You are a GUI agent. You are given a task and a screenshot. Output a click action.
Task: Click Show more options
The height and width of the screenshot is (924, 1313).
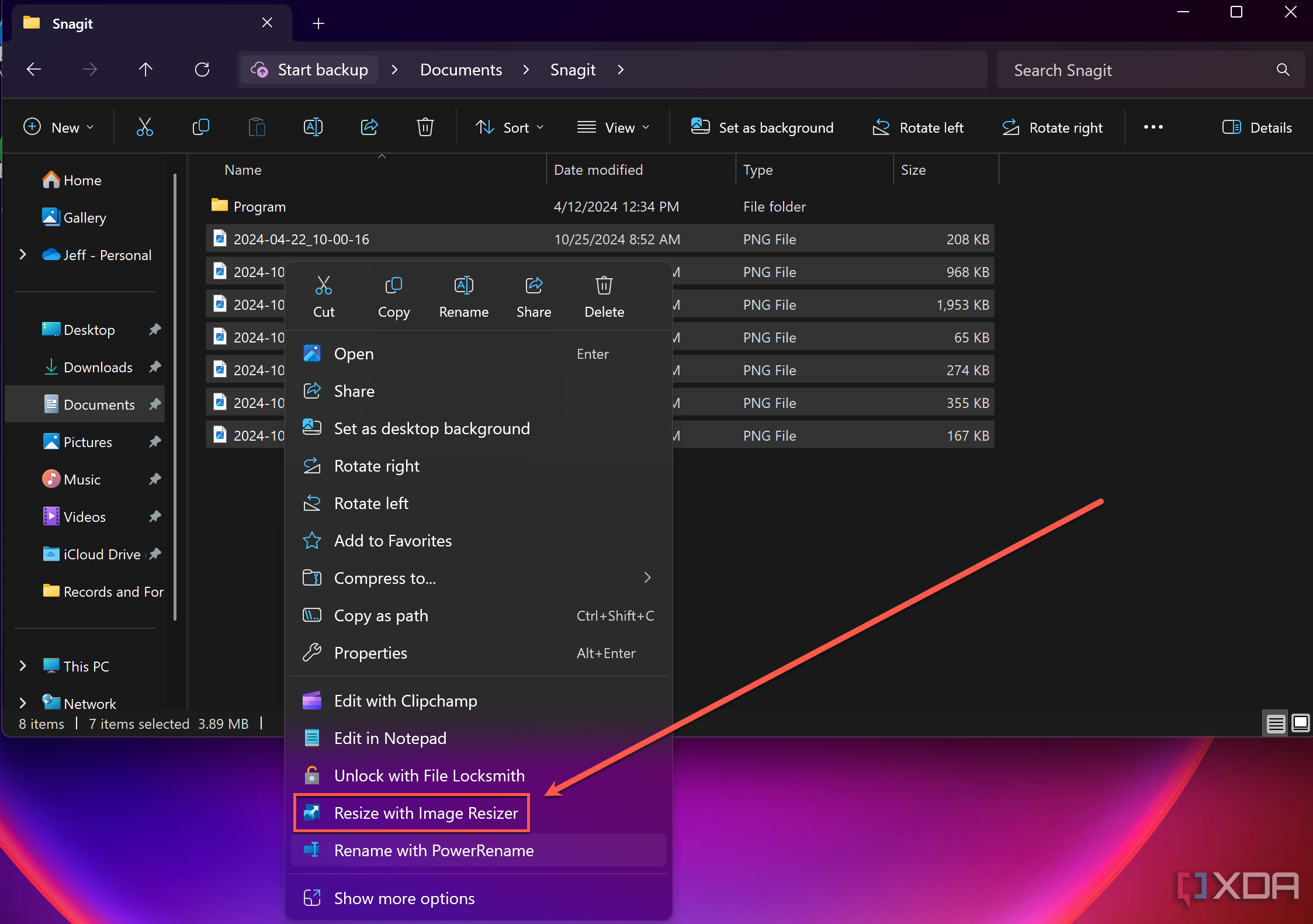[478, 898]
